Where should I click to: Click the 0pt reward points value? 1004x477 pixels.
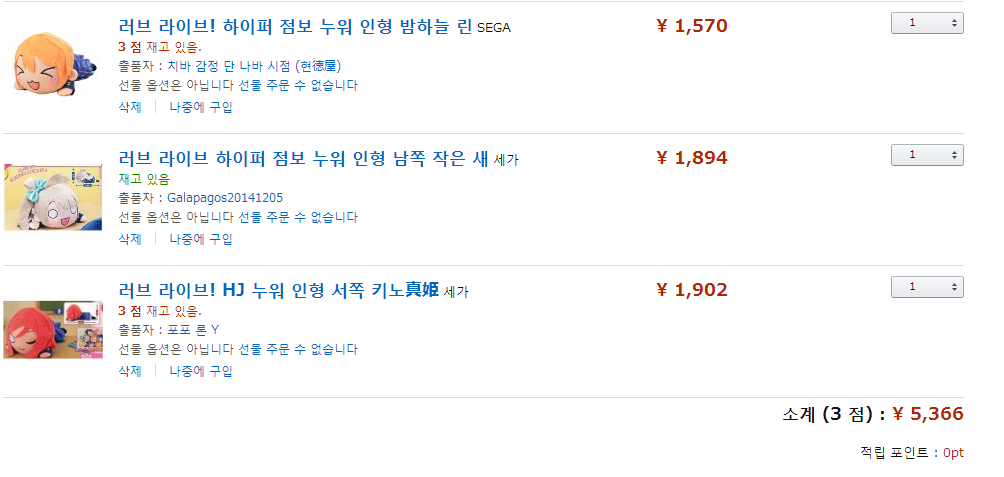[953, 453]
